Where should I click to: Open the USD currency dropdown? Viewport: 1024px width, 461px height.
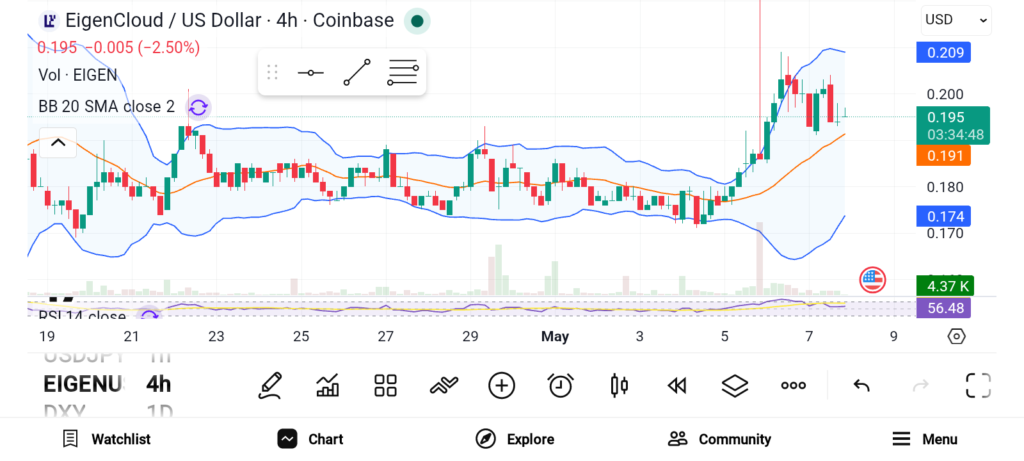click(x=956, y=20)
